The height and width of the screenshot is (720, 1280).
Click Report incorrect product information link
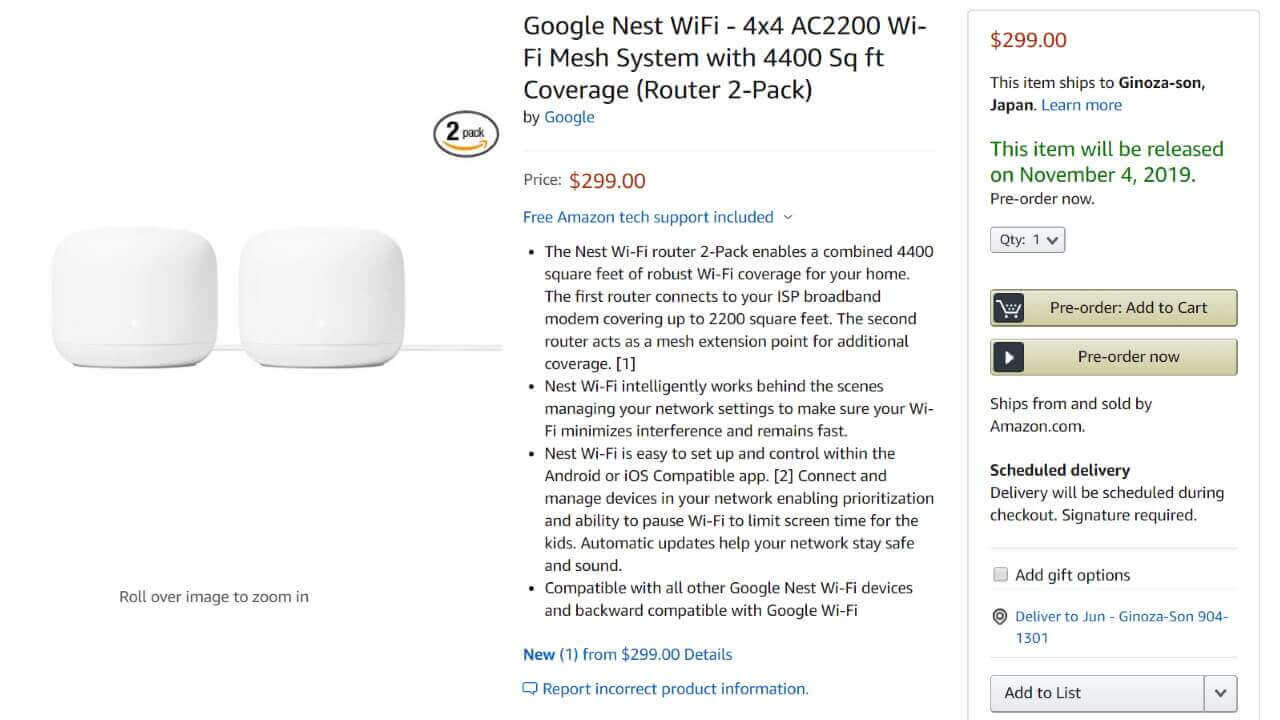675,689
